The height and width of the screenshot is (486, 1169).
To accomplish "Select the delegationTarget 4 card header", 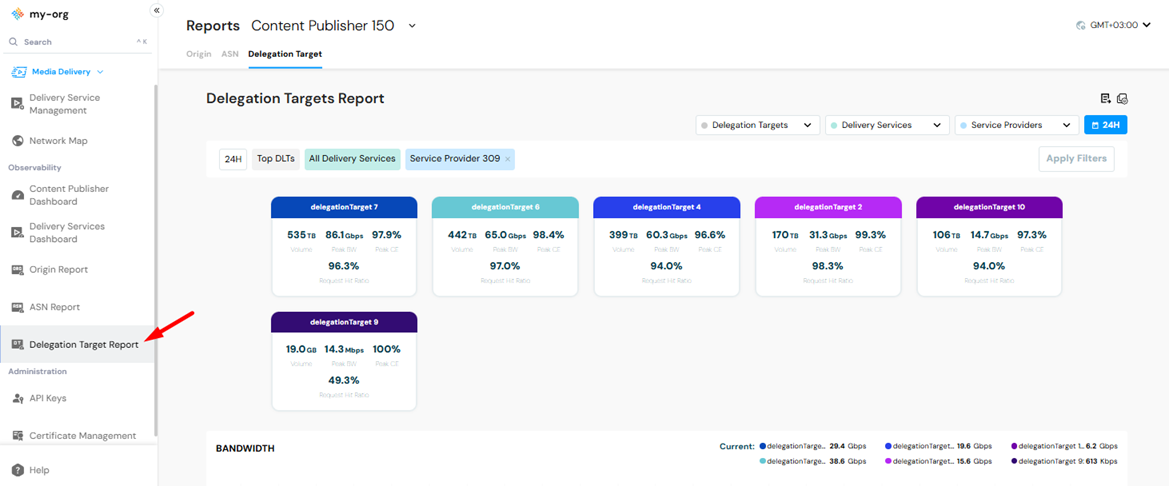I will click(x=667, y=206).
